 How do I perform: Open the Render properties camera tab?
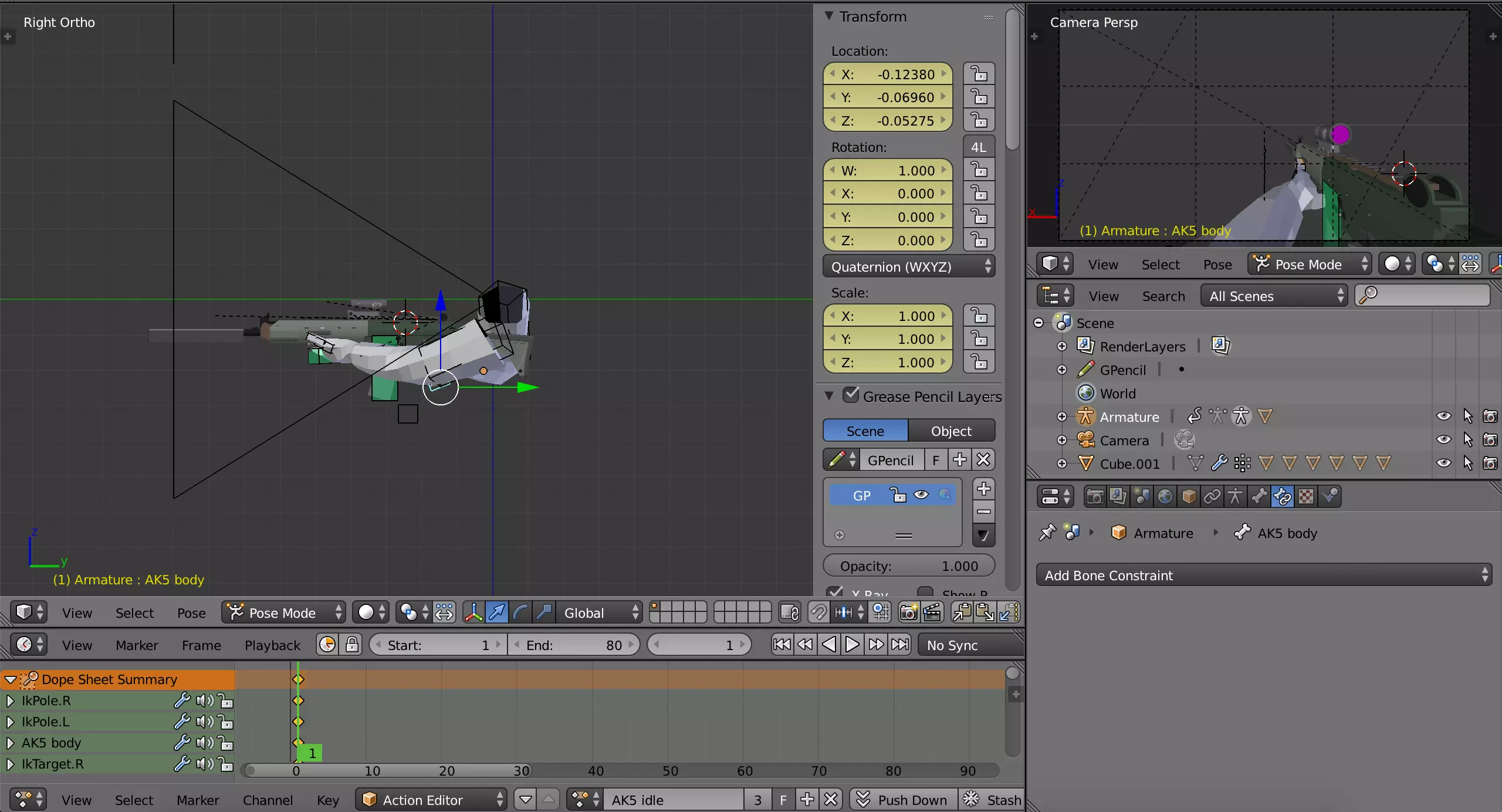1095,497
